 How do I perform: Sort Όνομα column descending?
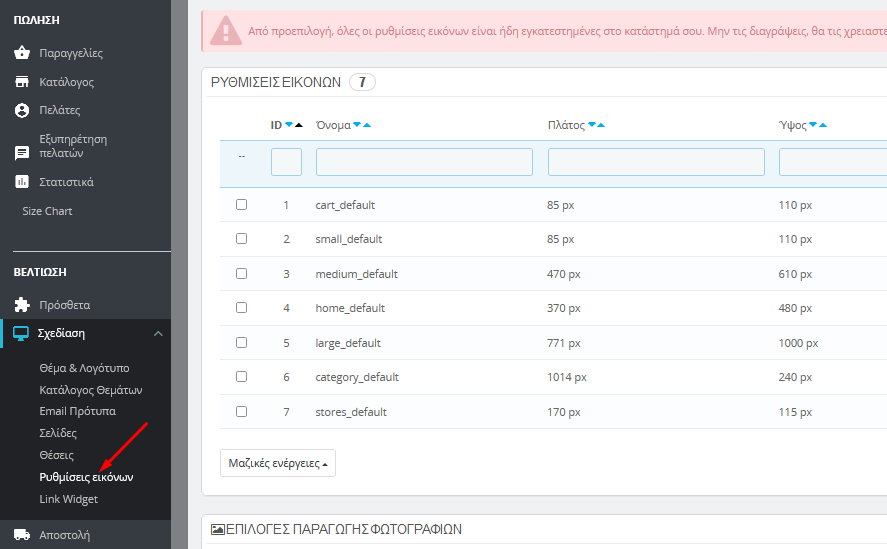point(357,125)
